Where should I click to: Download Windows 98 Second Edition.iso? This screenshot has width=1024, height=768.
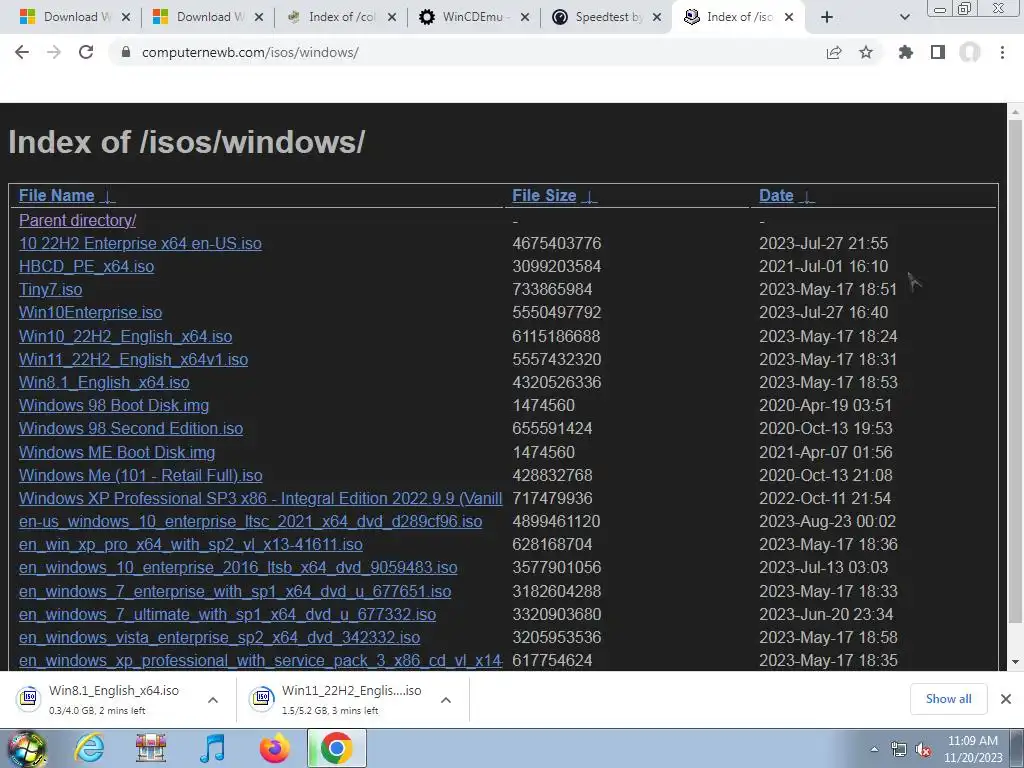tap(131, 428)
